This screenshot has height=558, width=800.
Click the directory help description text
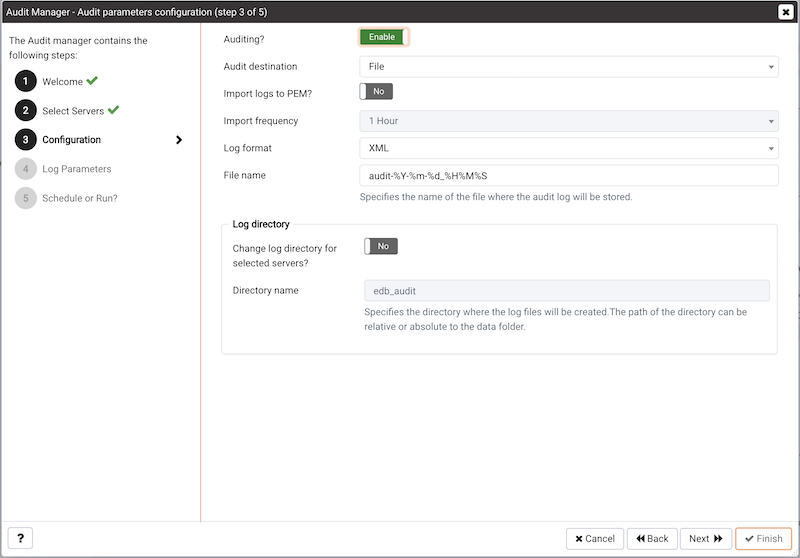pos(556,319)
